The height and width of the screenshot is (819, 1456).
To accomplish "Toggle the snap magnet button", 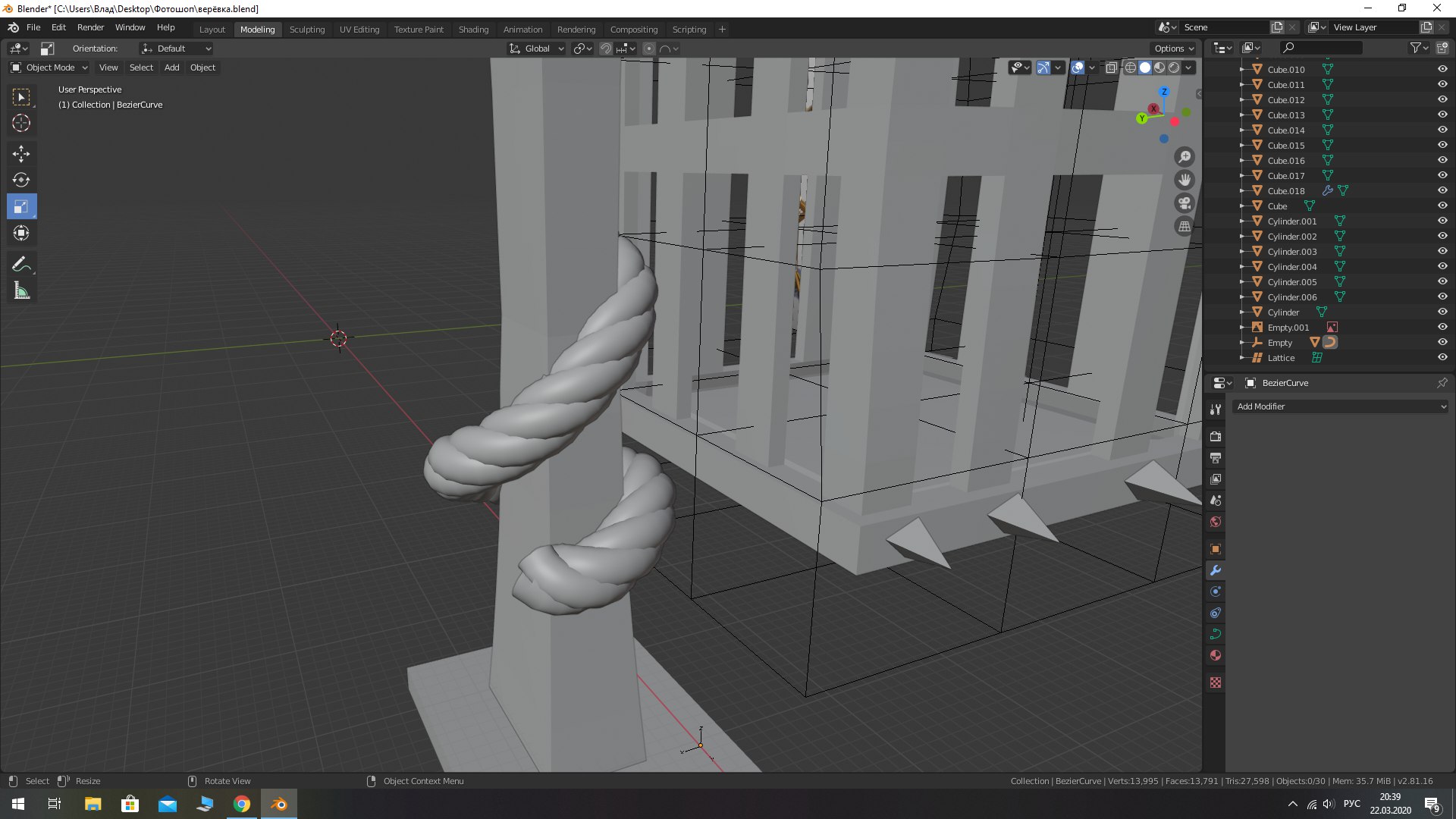I will point(605,49).
